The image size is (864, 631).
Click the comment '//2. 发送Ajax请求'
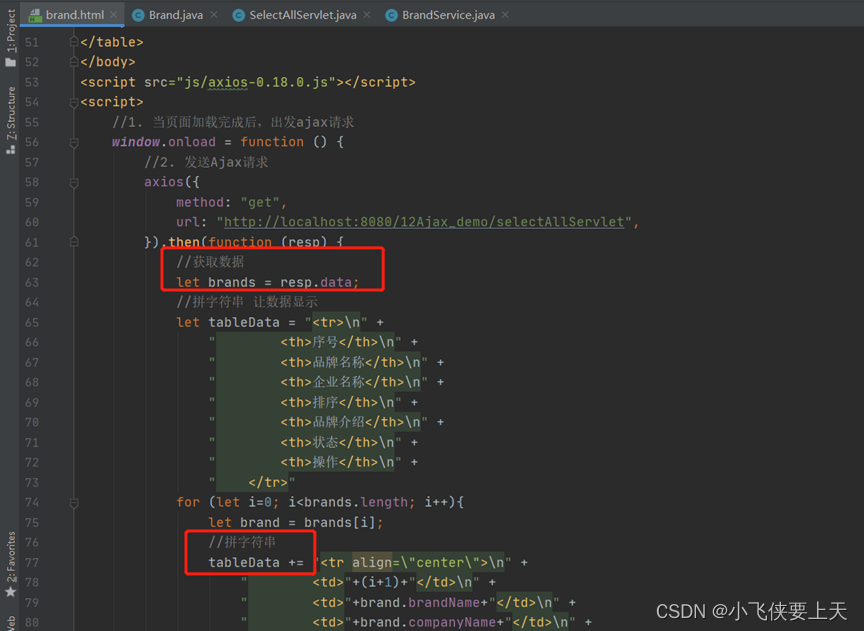pos(206,162)
